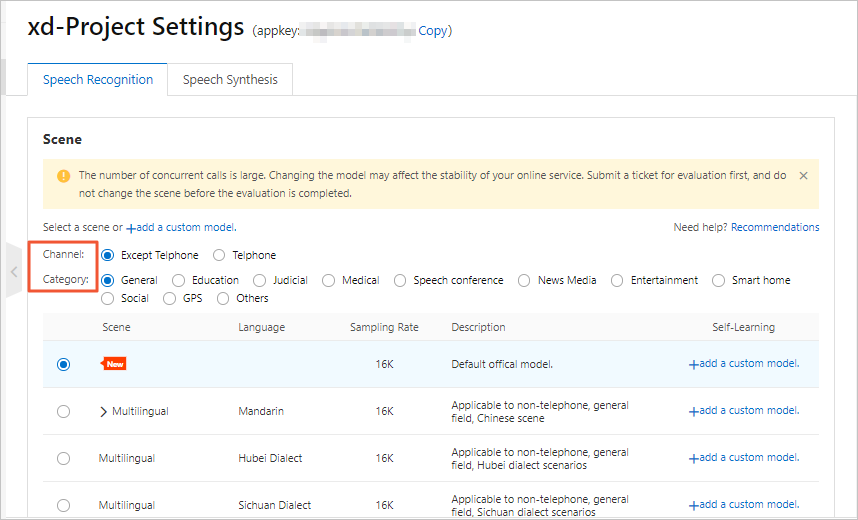Select the default official model scene
The width and height of the screenshot is (858, 520).
63,365
